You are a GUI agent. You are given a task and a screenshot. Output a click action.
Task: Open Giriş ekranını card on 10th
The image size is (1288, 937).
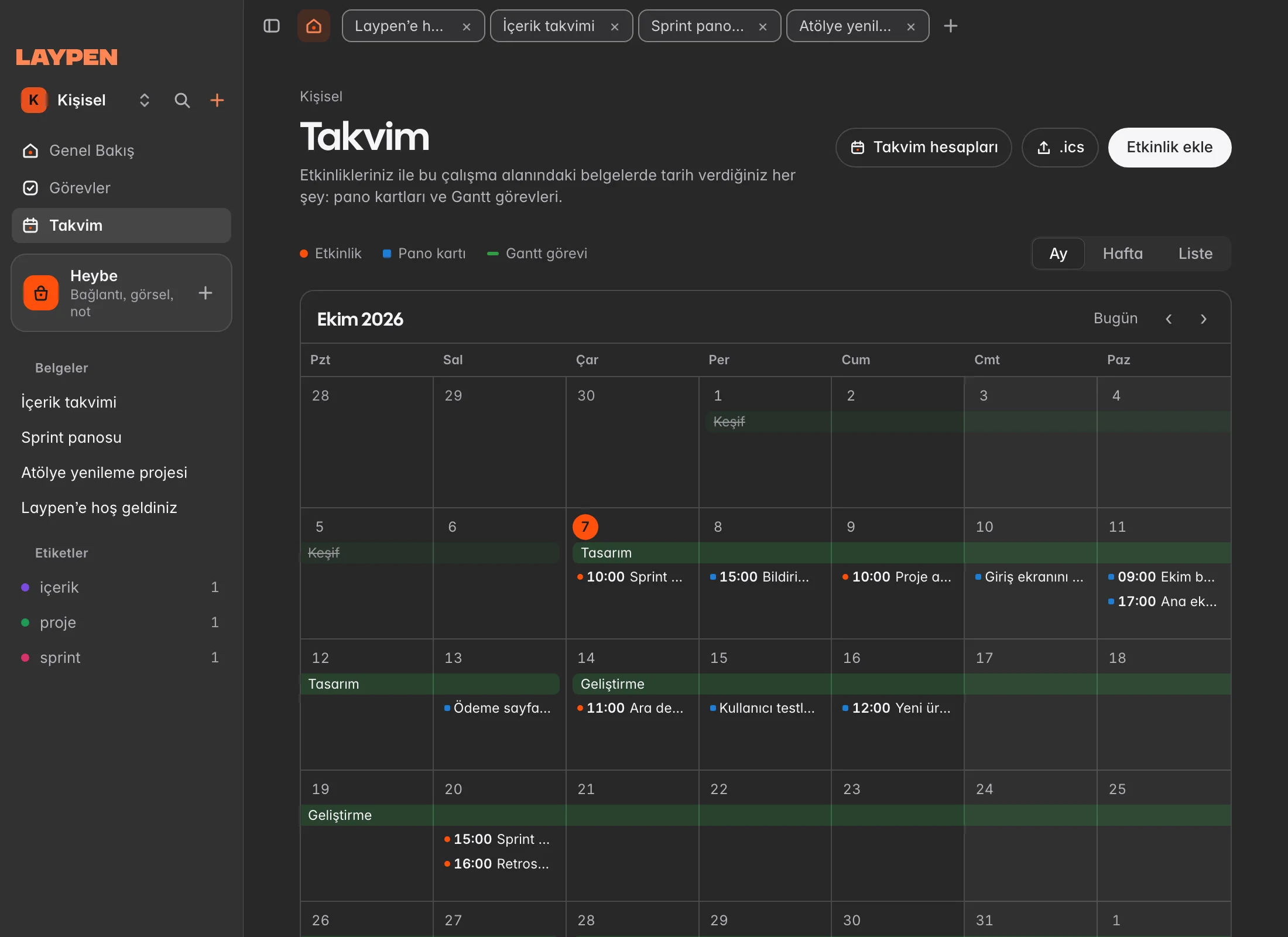click(x=1029, y=577)
